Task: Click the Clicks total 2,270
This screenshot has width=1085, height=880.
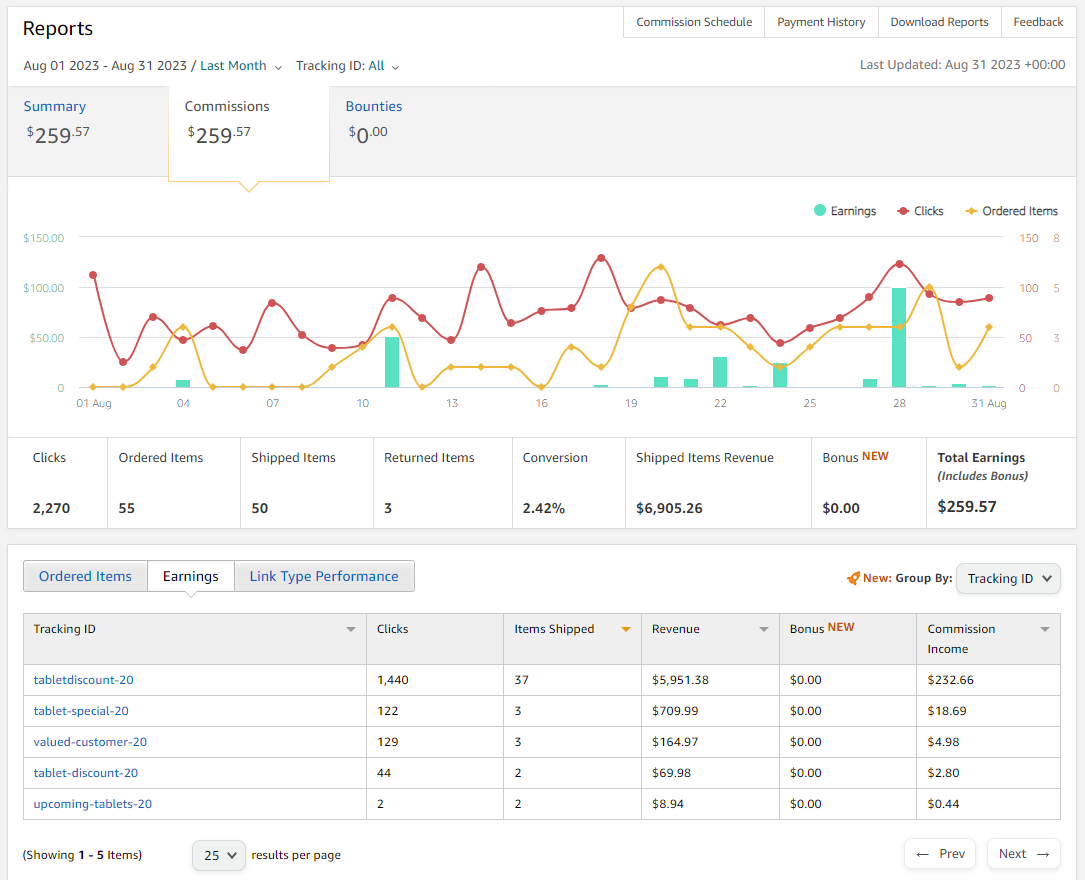Action: 51,508
